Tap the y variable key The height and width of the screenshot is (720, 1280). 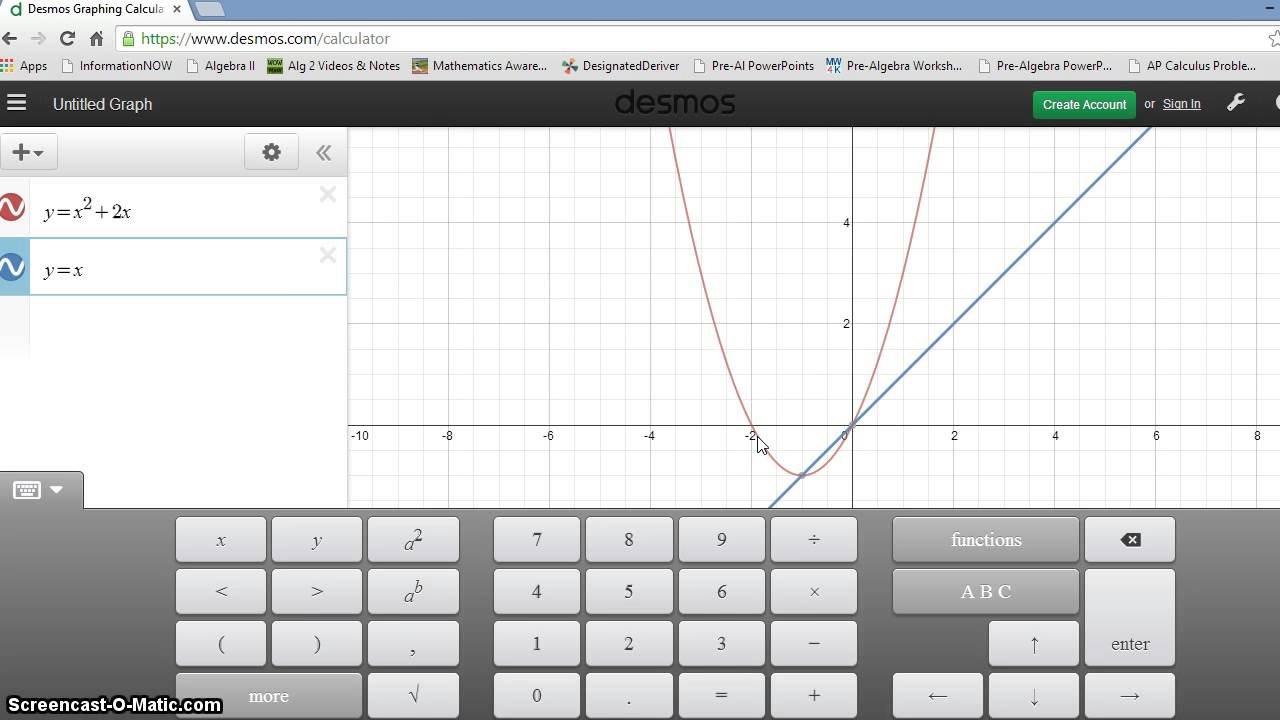[x=317, y=540]
